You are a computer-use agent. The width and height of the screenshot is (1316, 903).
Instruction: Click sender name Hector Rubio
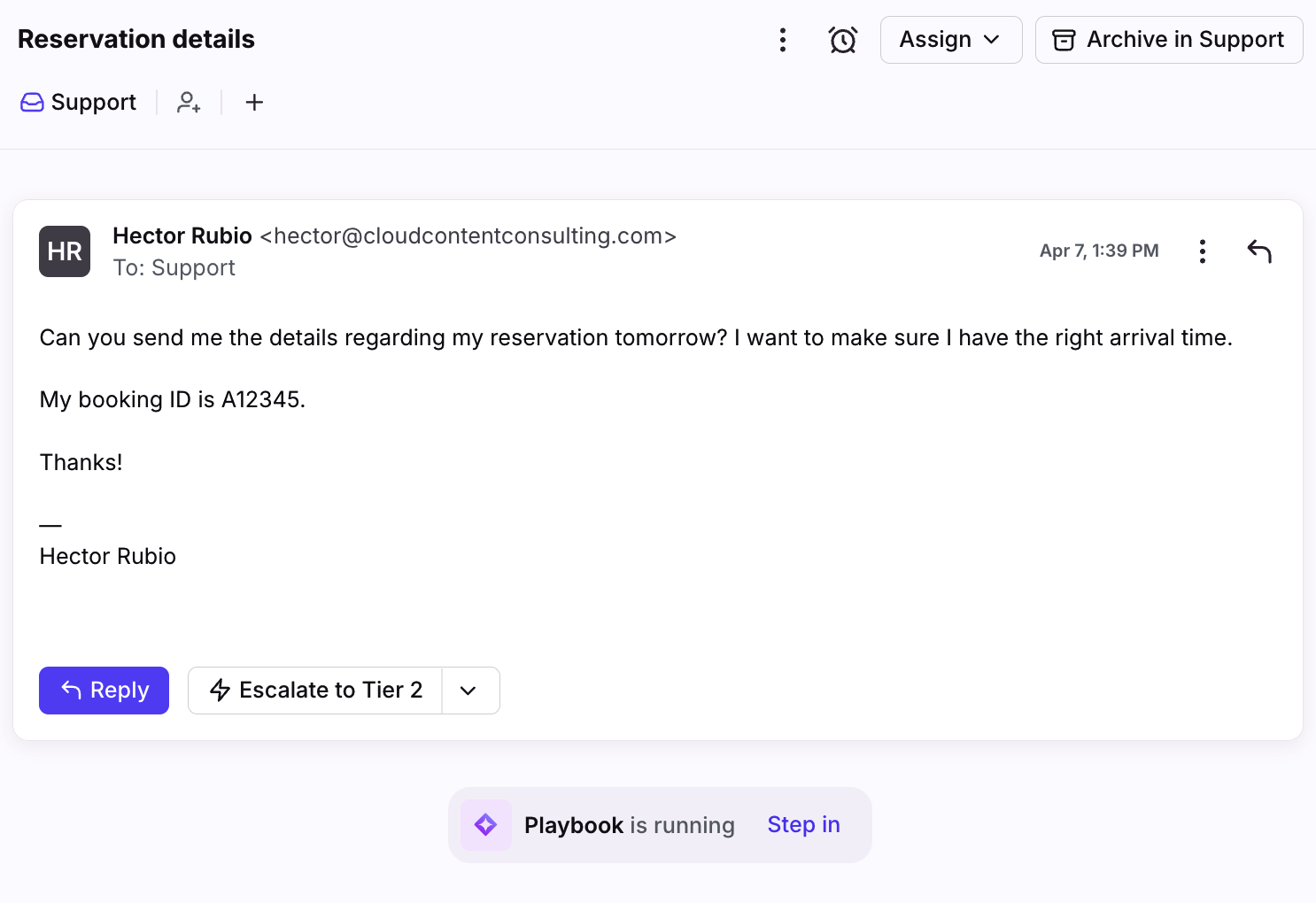(182, 236)
